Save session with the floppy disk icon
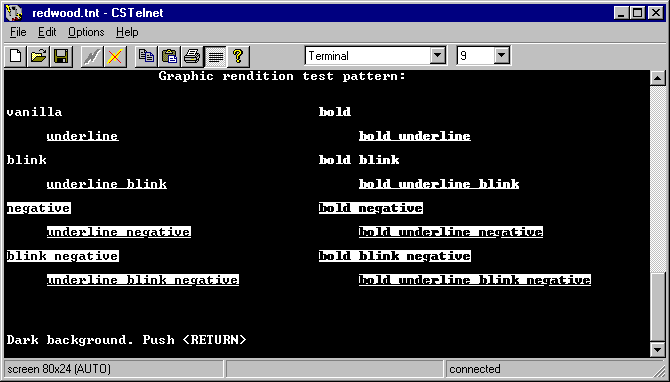Image resolution: width=670 pixels, height=382 pixels. tap(61, 56)
